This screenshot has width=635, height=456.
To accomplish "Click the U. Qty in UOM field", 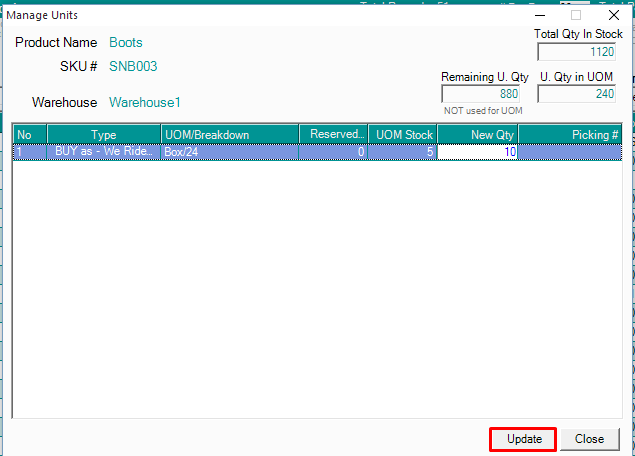I will (x=576, y=94).
